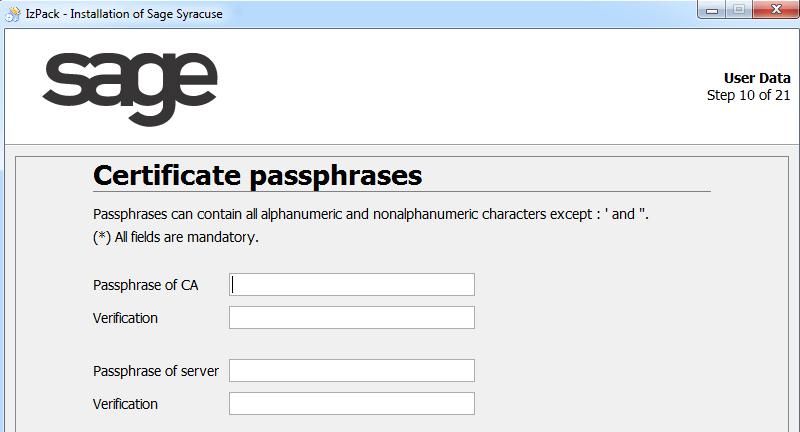Click the 'Step 10 of 21' indicator
This screenshot has height=432, width=800.
click(748, 96)
